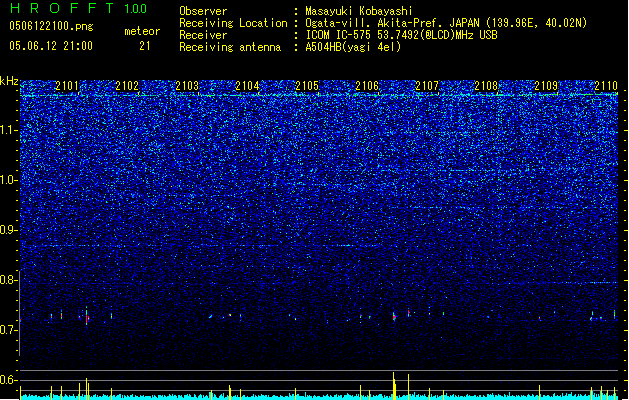Click the 0.6 frequency axis label
The width and height of the screenshot is (629, 400).
8,380
